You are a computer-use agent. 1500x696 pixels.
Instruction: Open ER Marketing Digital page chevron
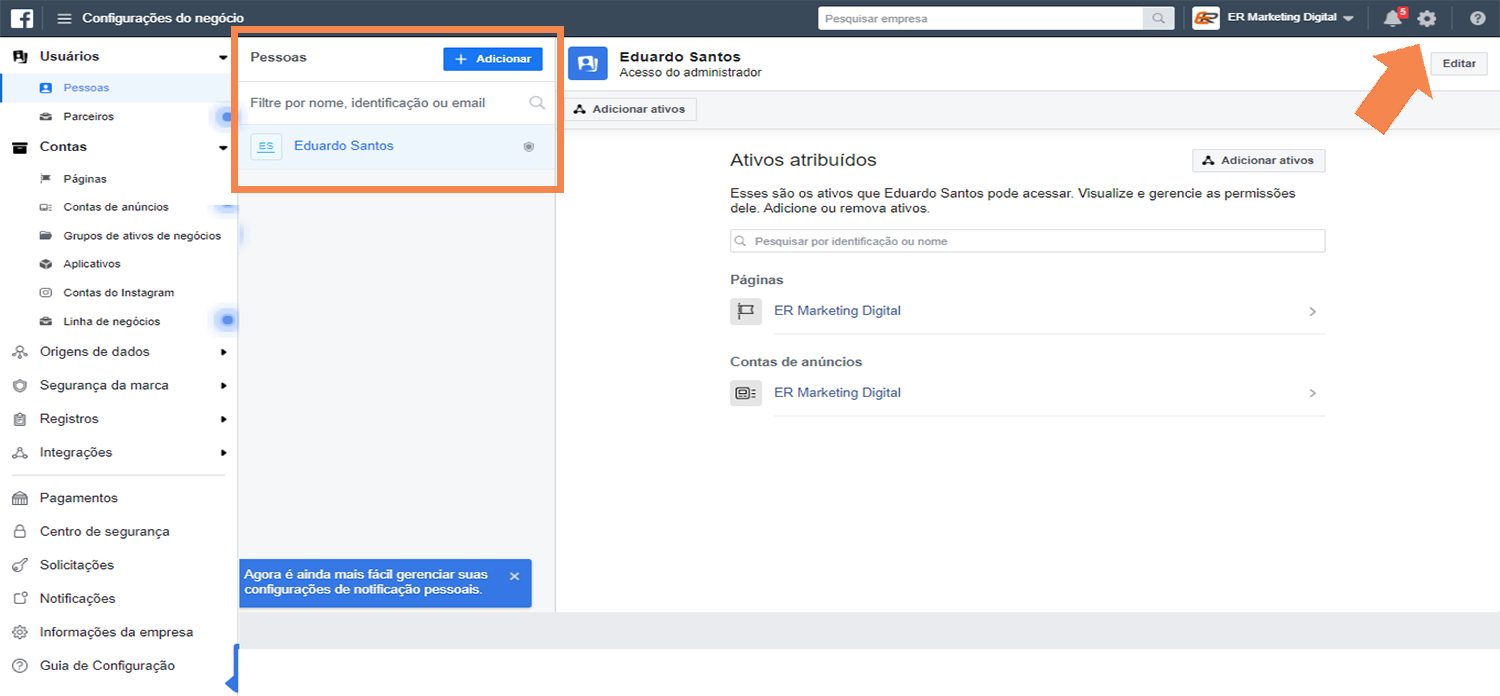point(1312,312)
